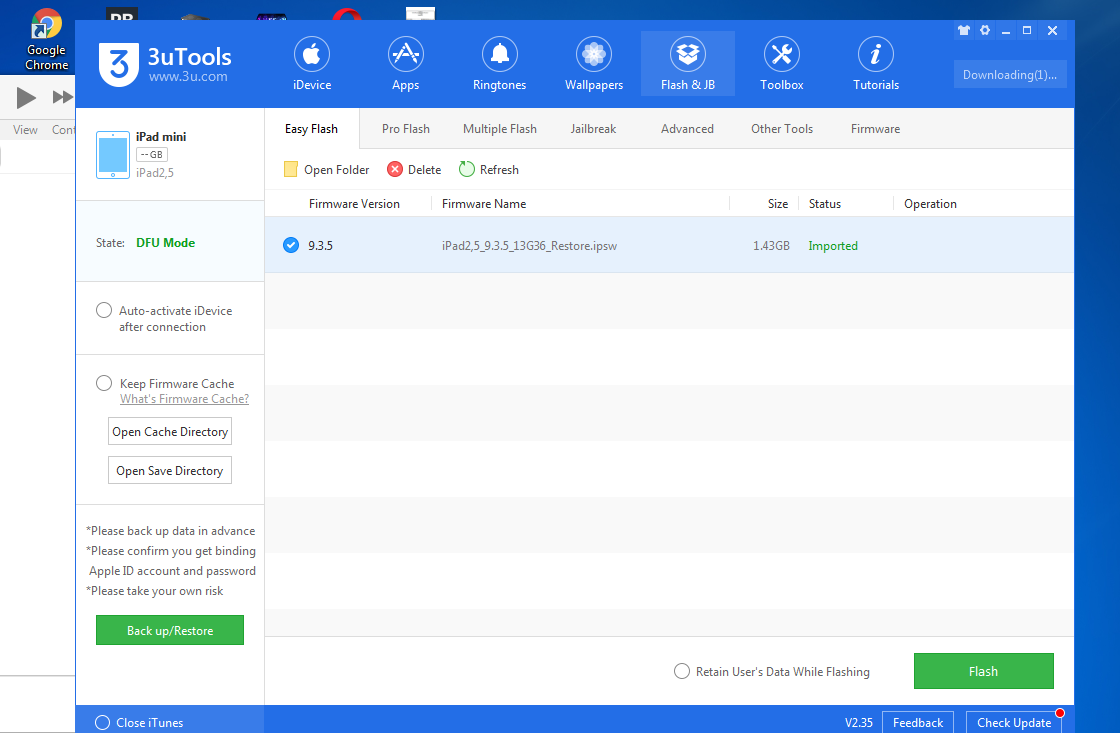Enable Retain User's Data While Flashing
1120x733 pixels.
tap(681, 671)
